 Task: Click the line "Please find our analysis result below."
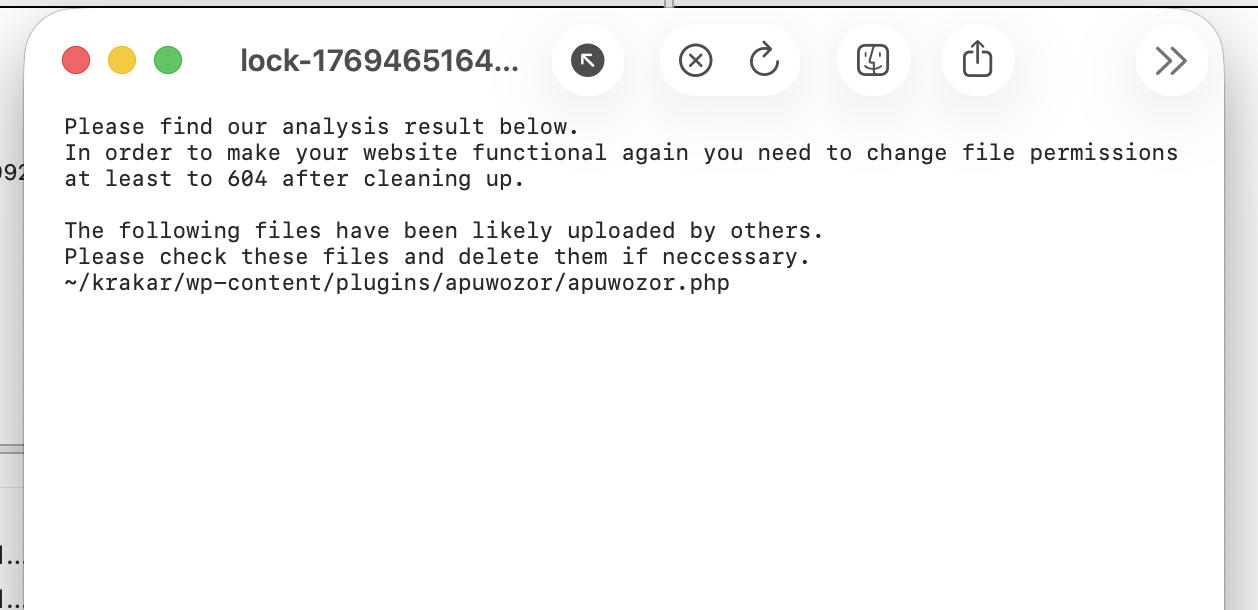click(x=322, y=127)
